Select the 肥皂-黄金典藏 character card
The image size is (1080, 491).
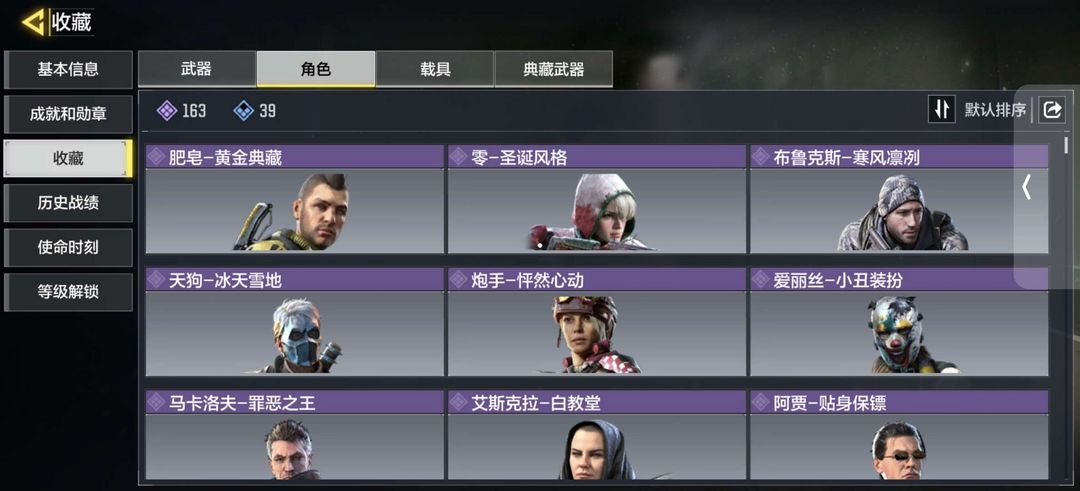click(x=295, y=199)
